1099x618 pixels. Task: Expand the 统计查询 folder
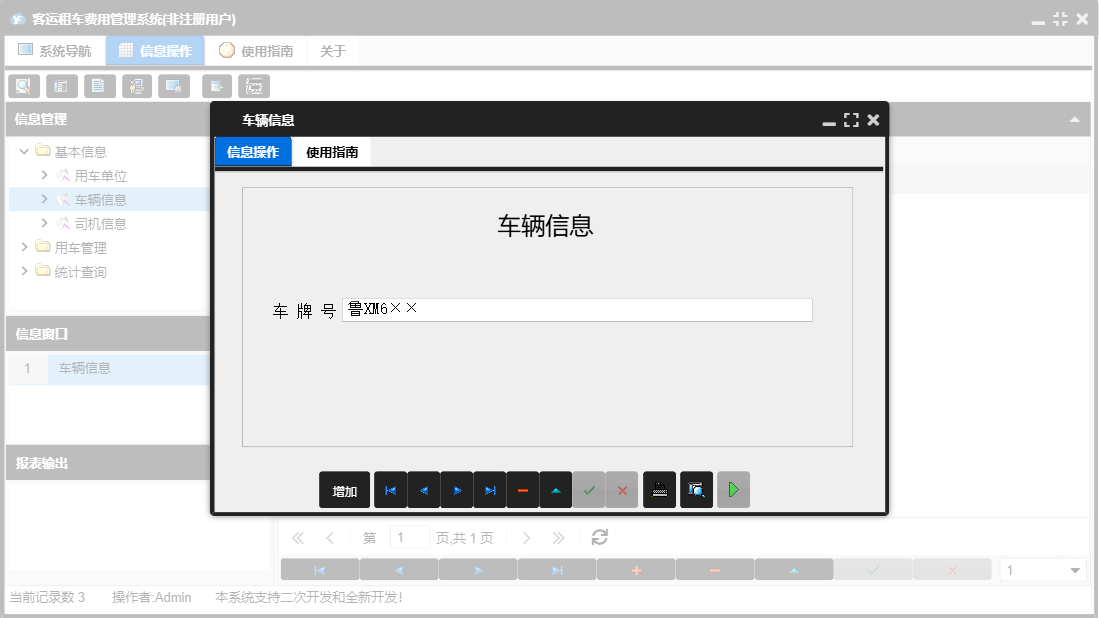(24, 271)
